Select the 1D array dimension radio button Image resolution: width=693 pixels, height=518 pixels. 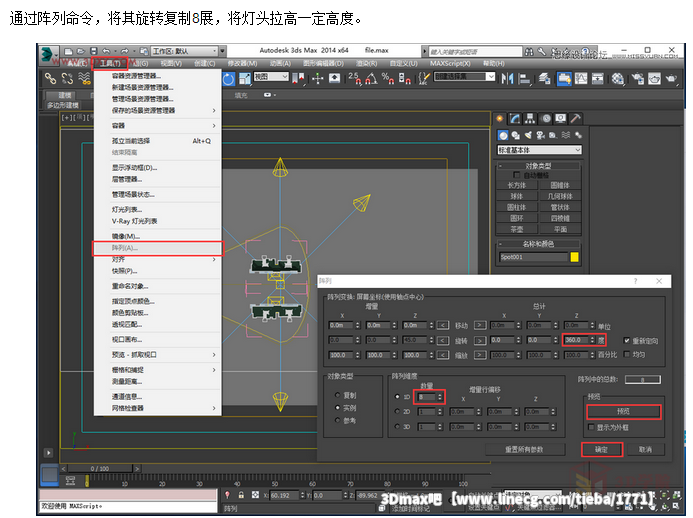[397, 397]
